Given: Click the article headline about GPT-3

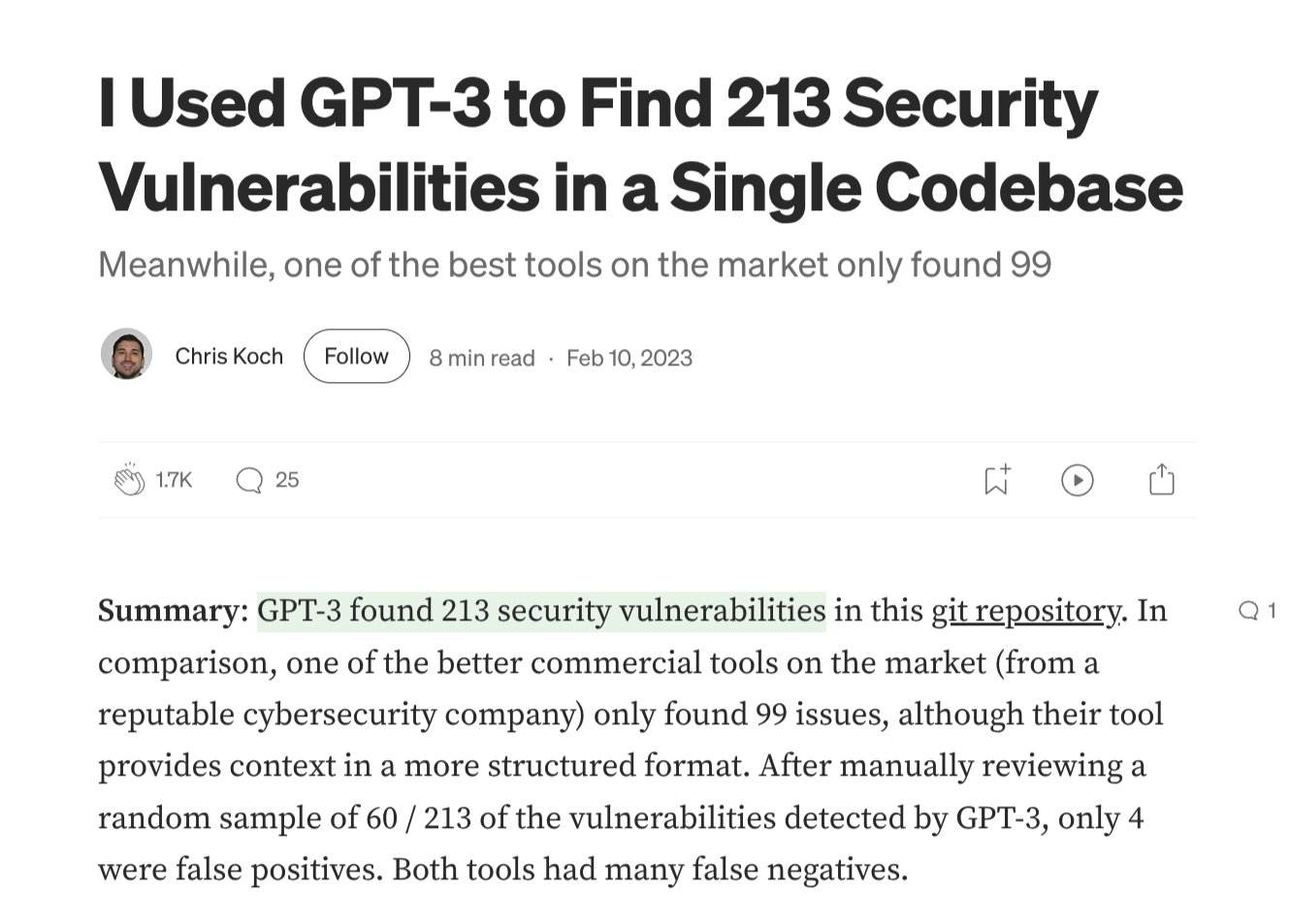Looking at the screenshot, I should tap(640, 144).
